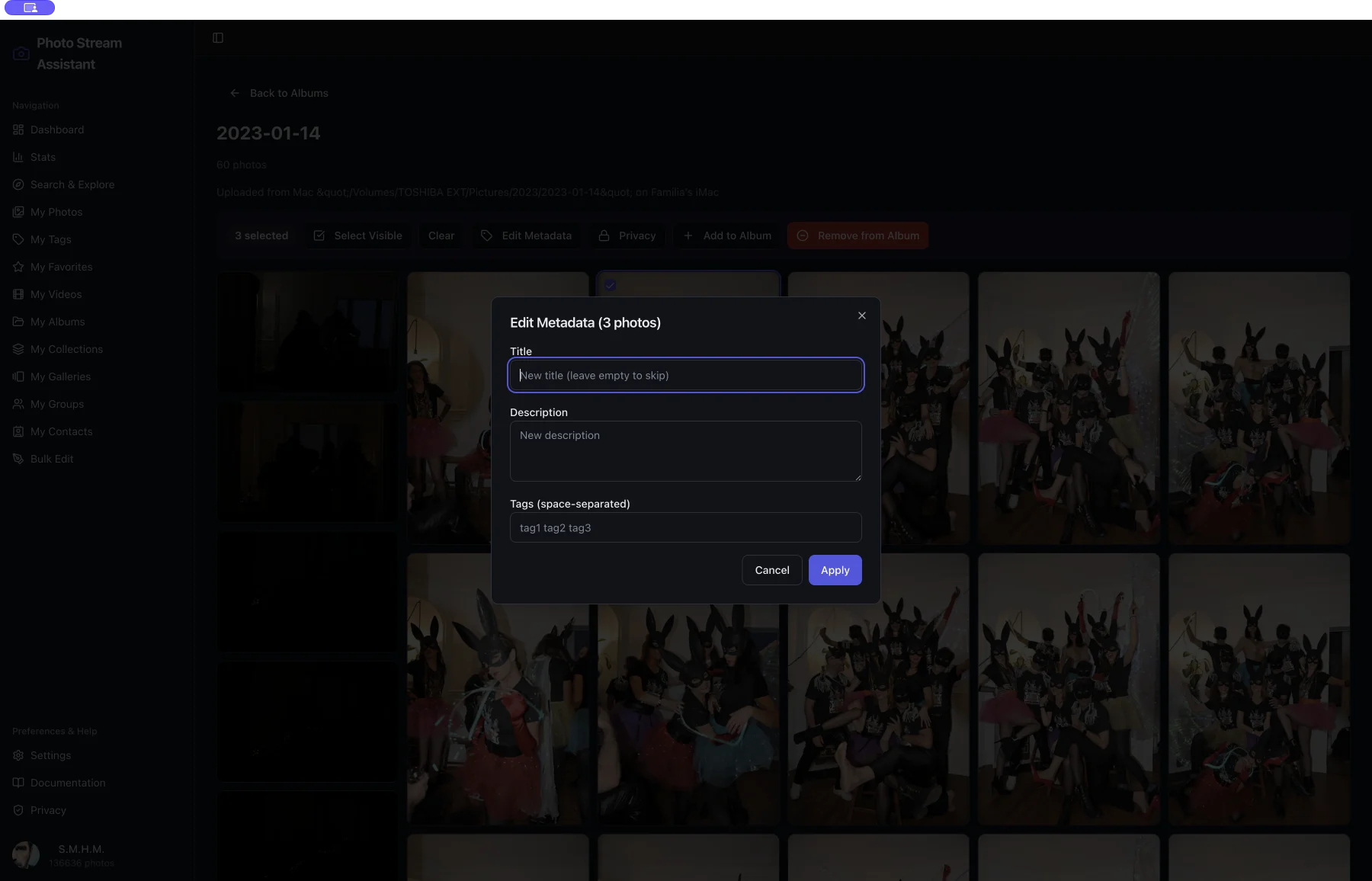The height and width of the screenshot is (881, 1372).
Task: Uncheck the selected photo's checkbox
Action: [x=610, y=285]
